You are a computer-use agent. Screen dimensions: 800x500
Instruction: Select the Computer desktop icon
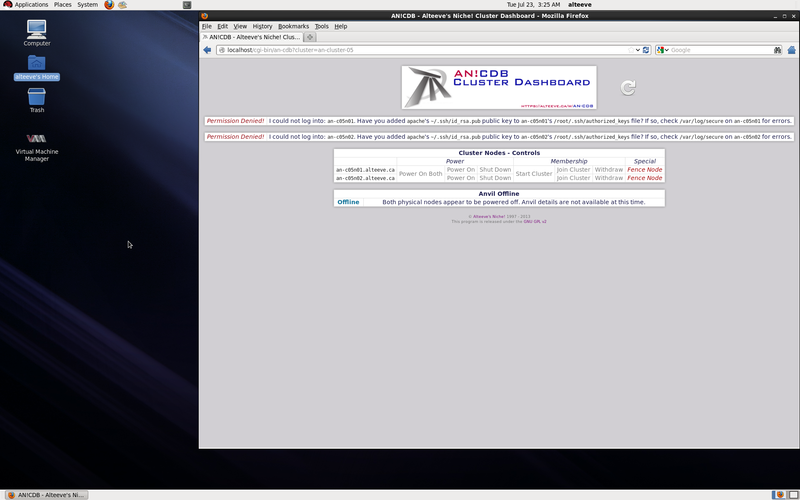37,33
